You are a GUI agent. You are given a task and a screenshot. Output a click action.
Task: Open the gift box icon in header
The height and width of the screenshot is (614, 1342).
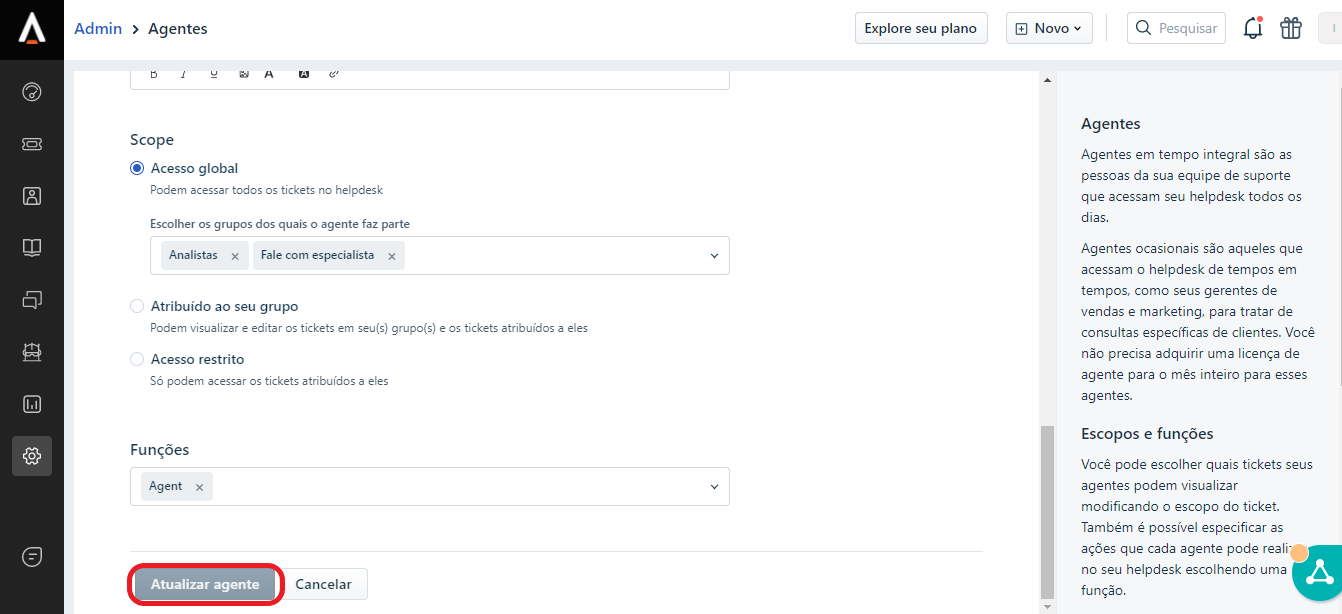(1291, 28)
